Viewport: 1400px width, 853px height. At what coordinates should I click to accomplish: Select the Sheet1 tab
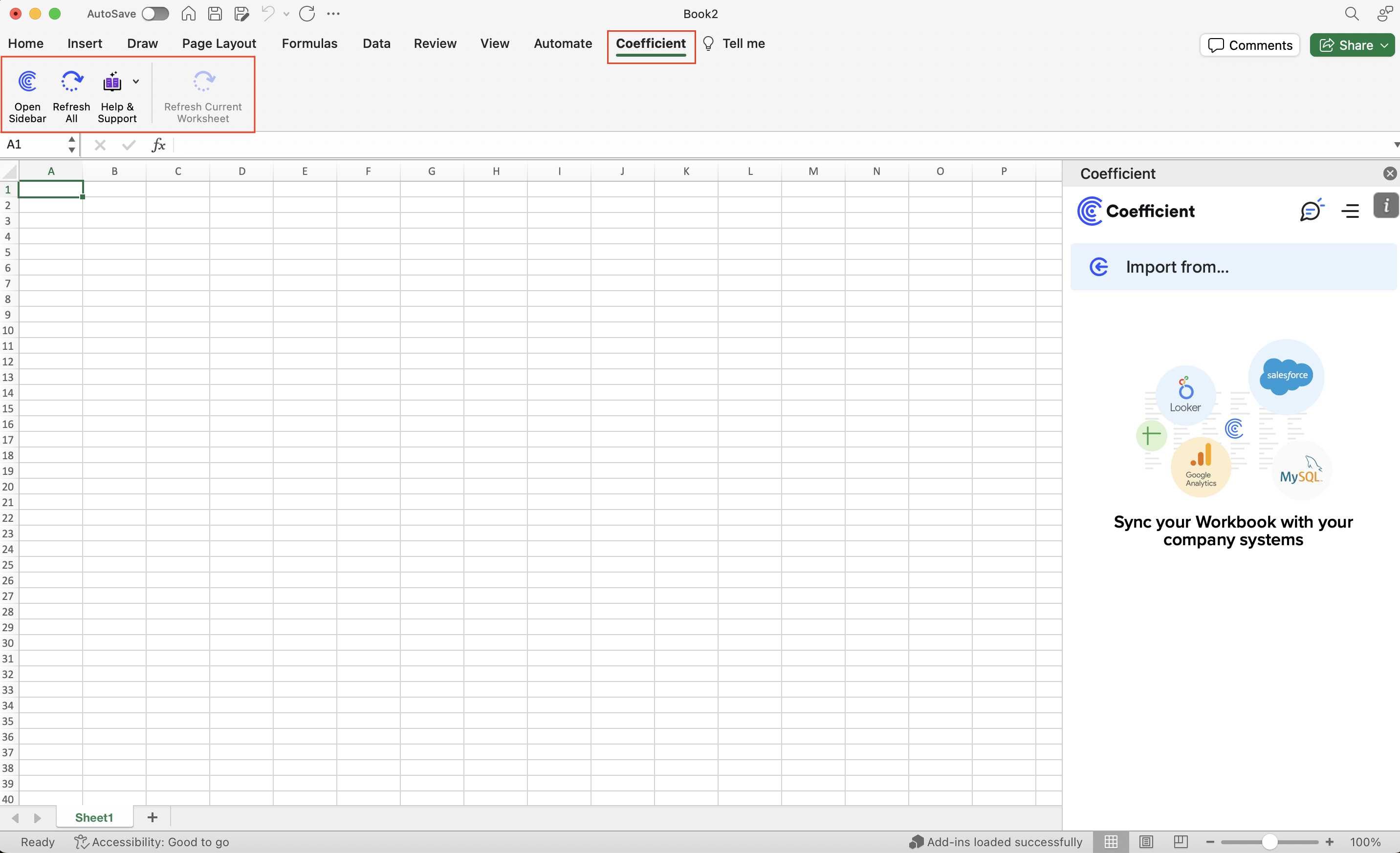click(94, 817)
